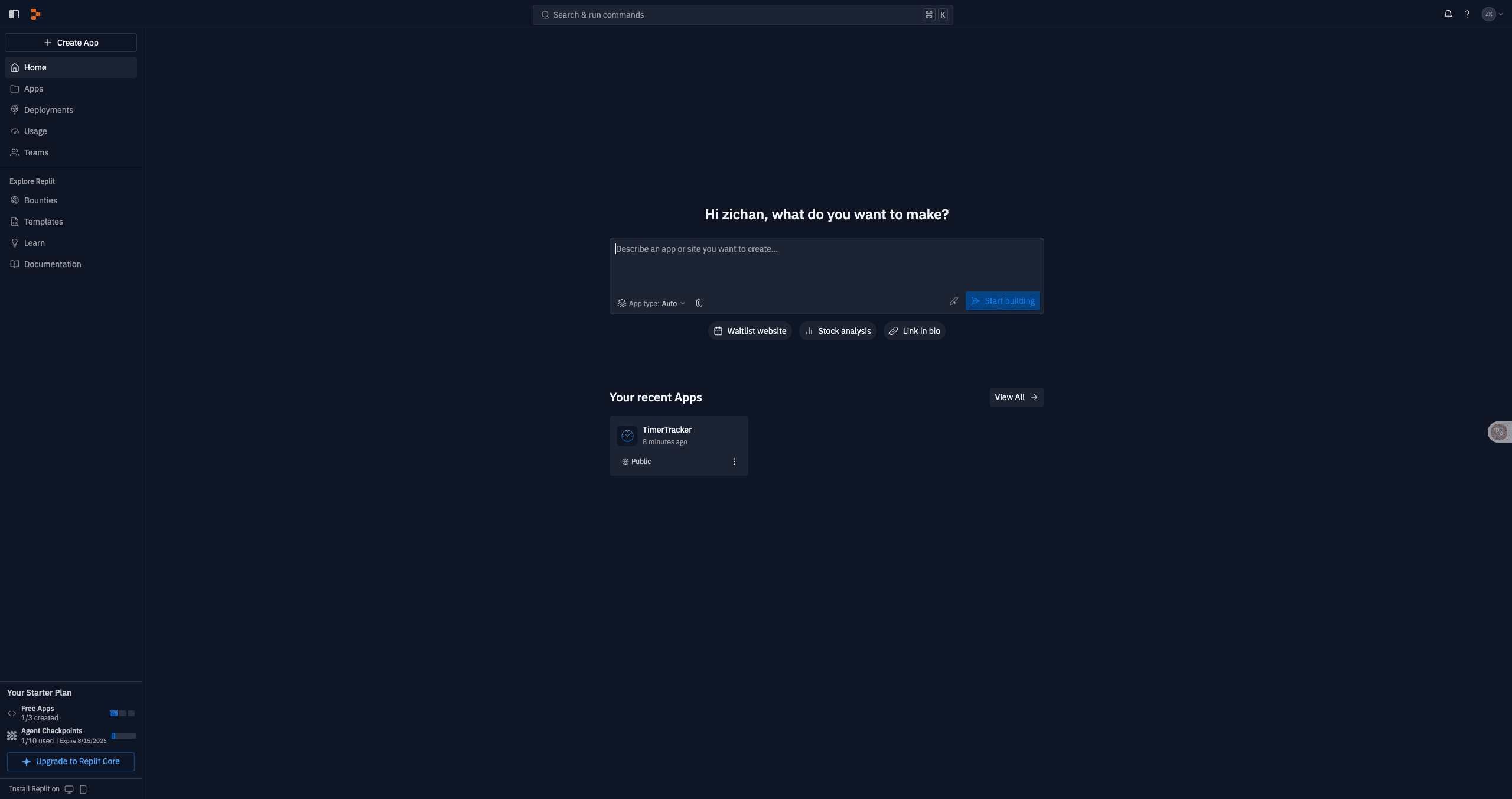This screenshot has height=799, width=1512.
Task: Click the 'Your Starter Plan' heading
Action: click(x=39, y=693)
